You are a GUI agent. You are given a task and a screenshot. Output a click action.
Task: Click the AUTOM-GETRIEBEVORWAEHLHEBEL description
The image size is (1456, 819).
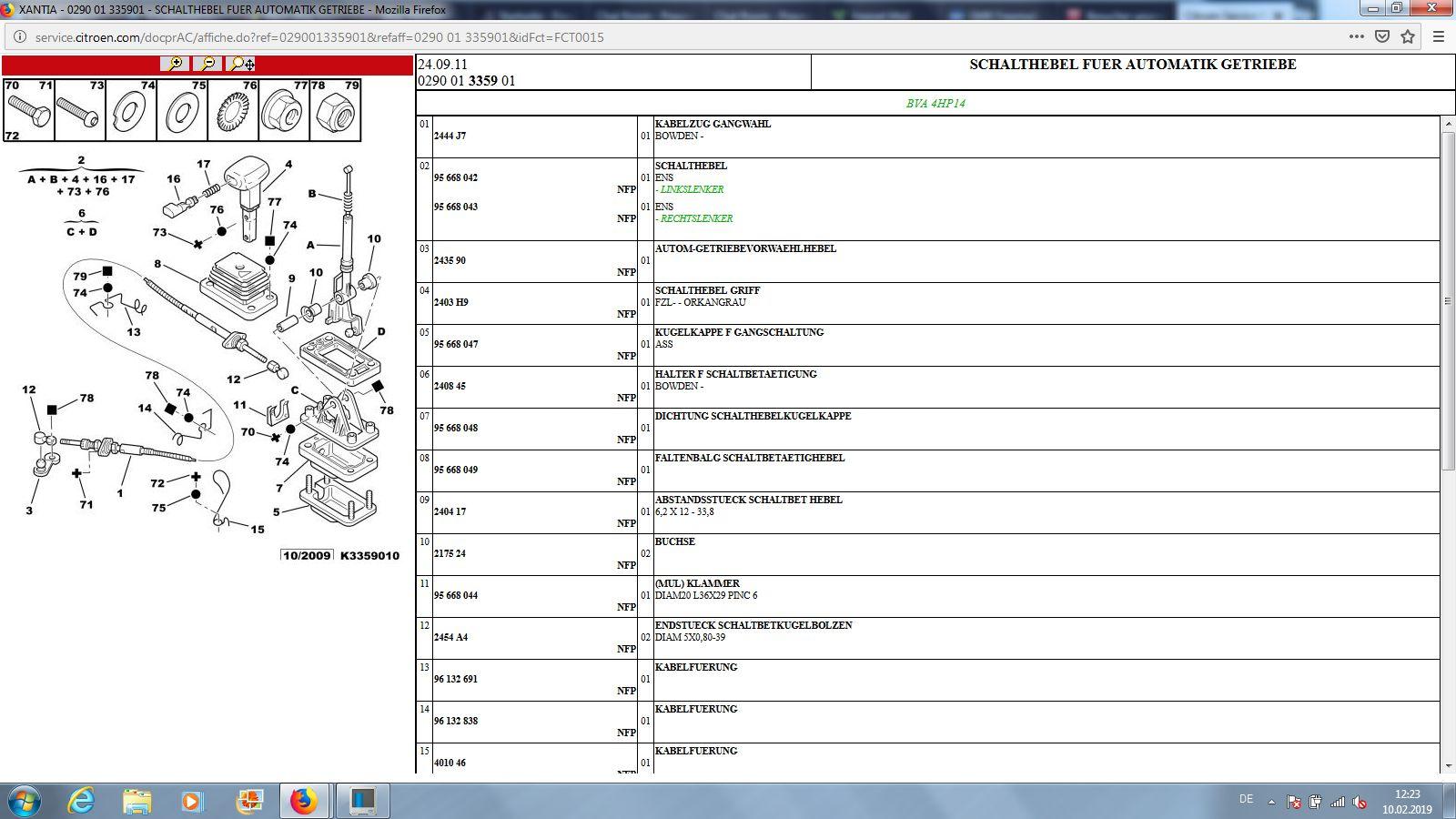coord(745,248)
